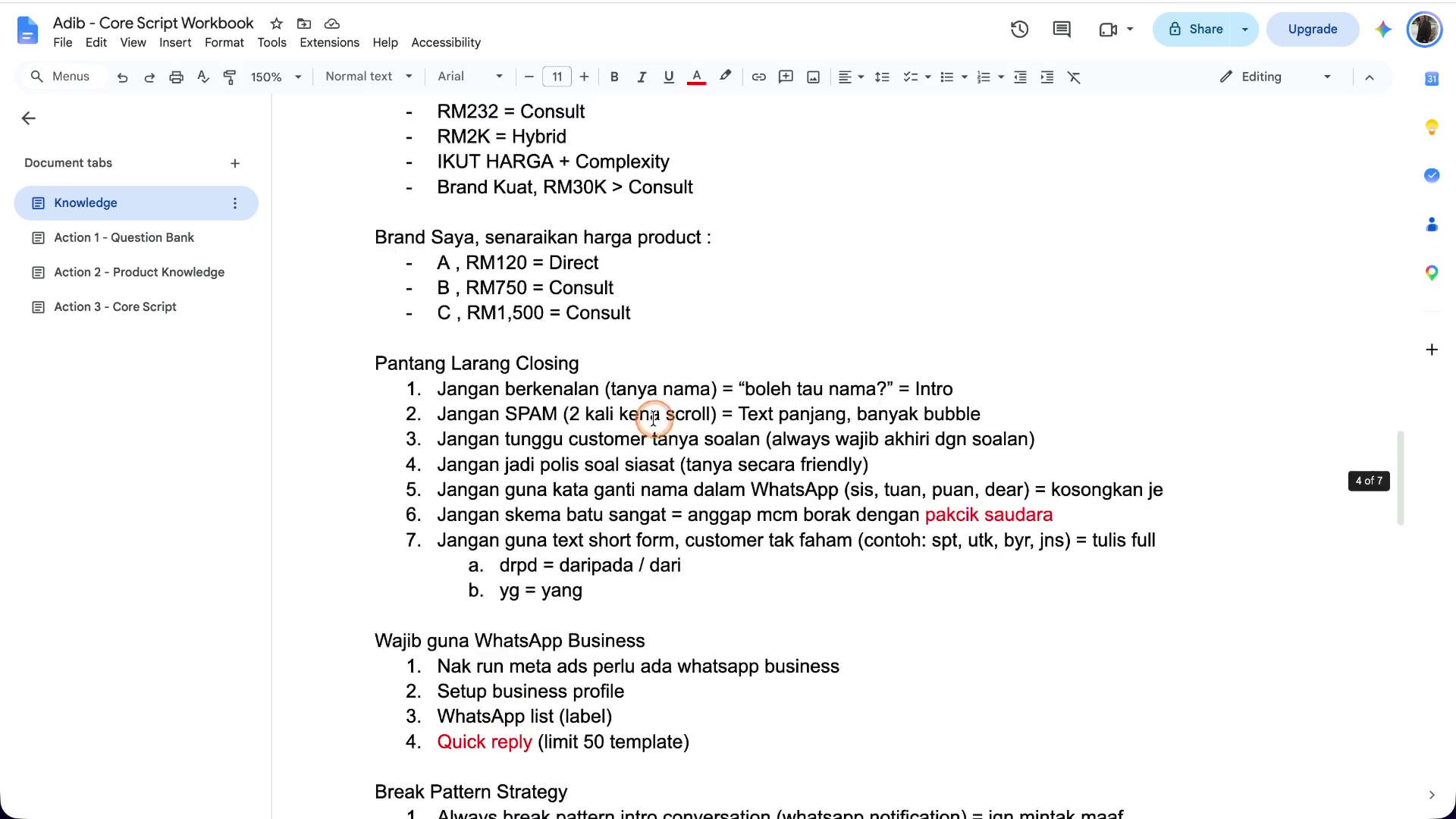The width and height of the screenshot is (1456, 819).
Task: Open Google Tasks side panel icon
Action: tap(1432, 175)
